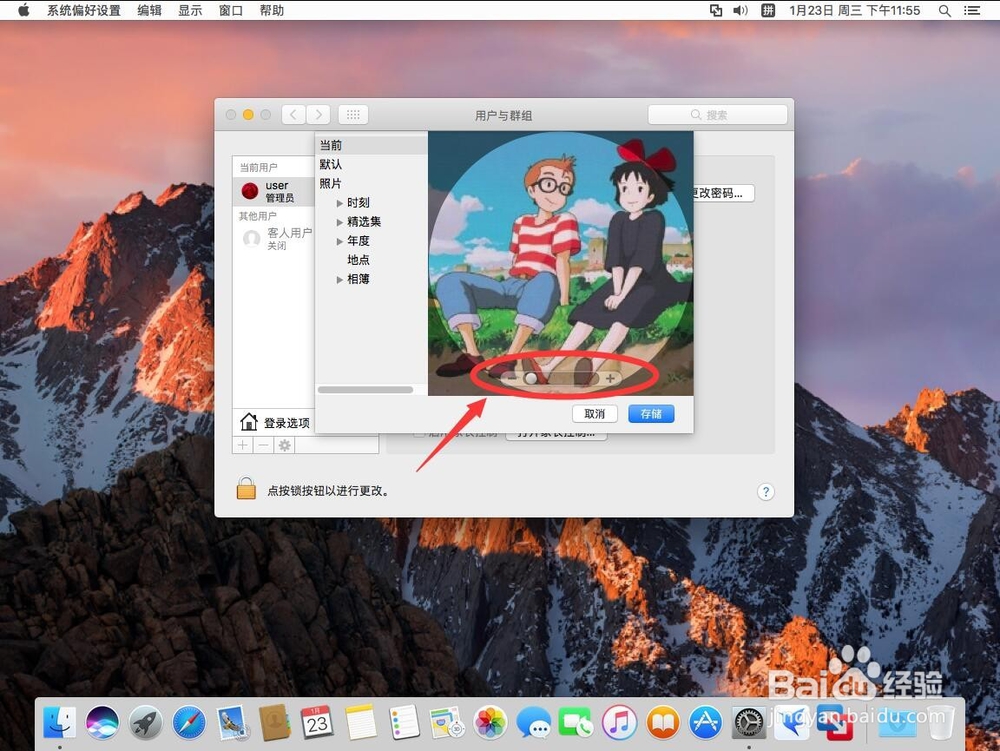The width and height of the screenshot is (1000, 751).
Task: Click the lock icon to make changes
Action: coord(246,488)
